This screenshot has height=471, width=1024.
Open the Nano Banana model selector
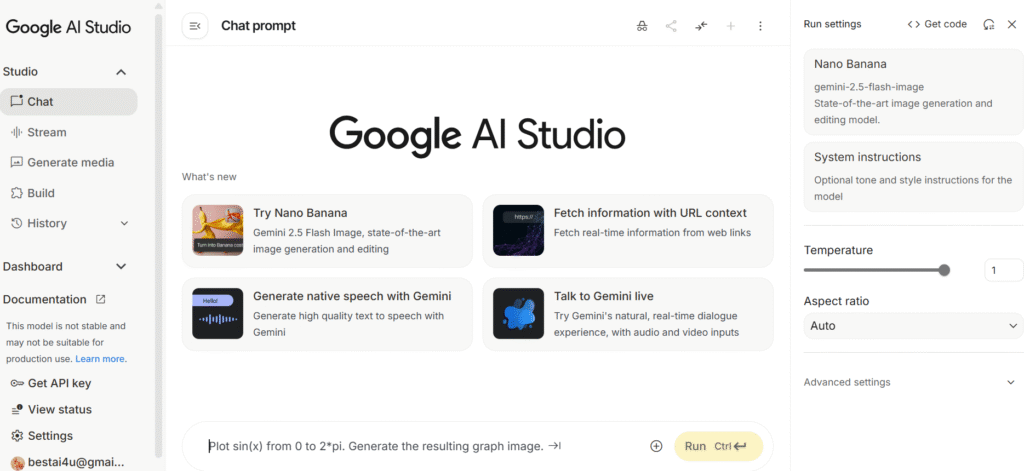[x=913, y=91]
